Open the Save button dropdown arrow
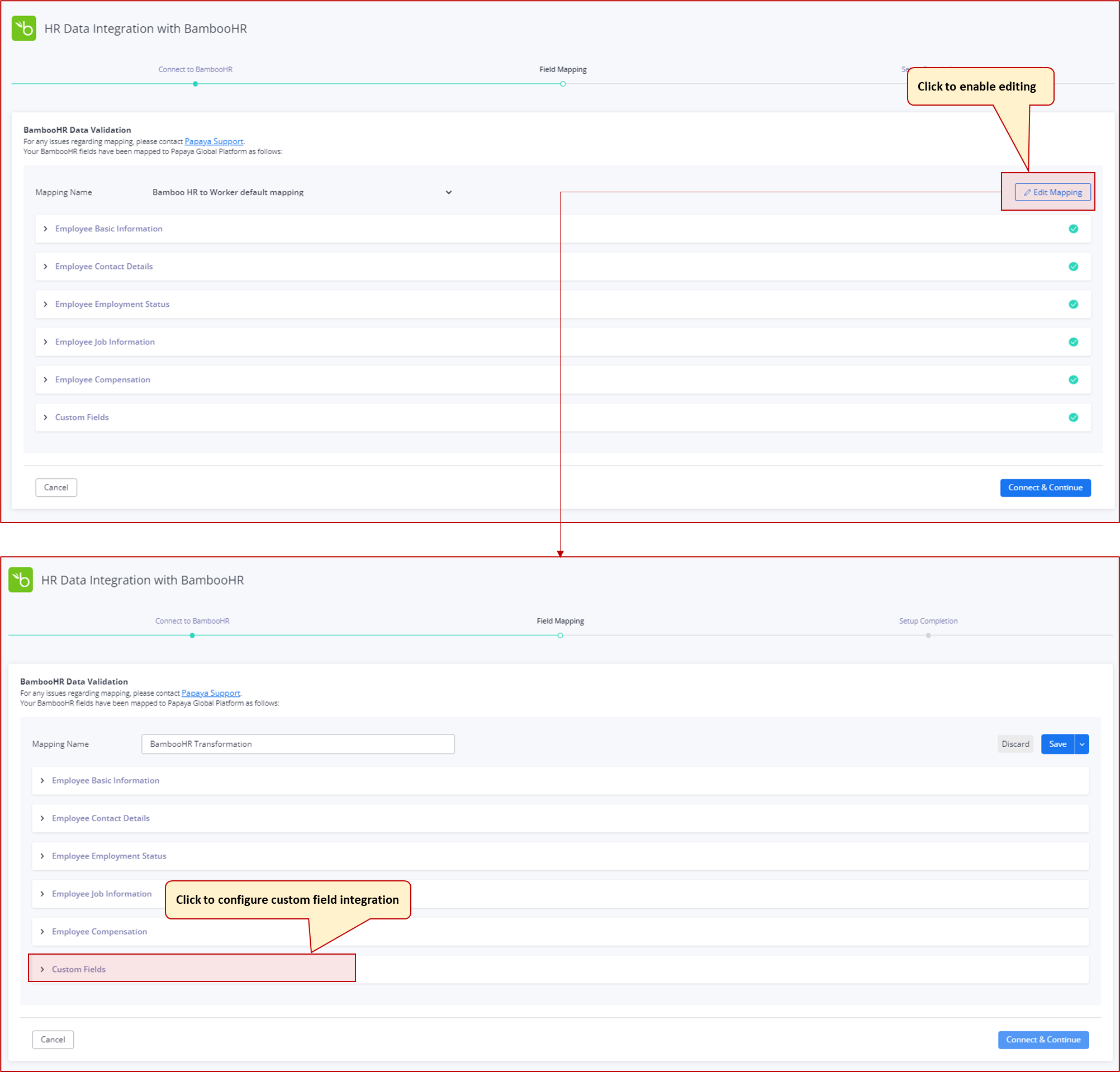This screenshot has height=1072, width=1120. tap(1081, 744)
